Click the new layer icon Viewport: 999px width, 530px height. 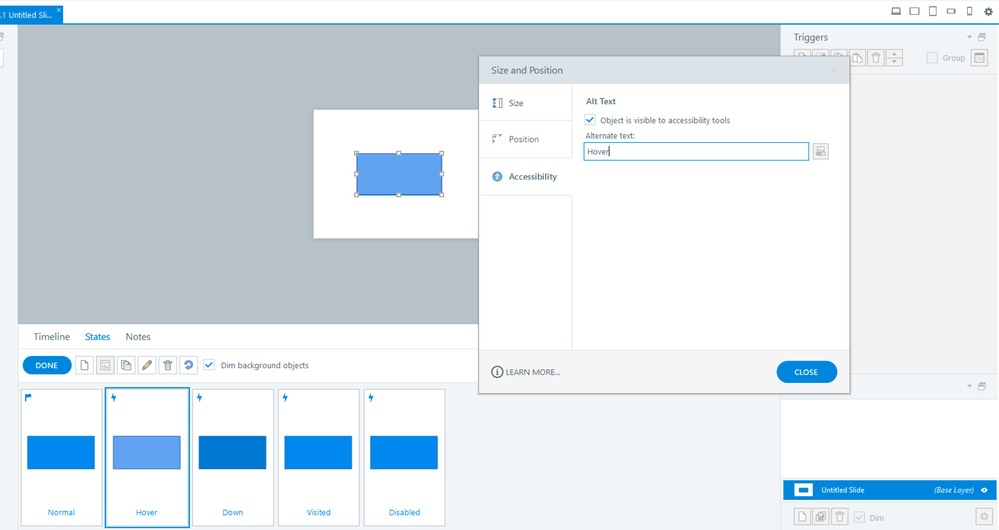point(802,517)
